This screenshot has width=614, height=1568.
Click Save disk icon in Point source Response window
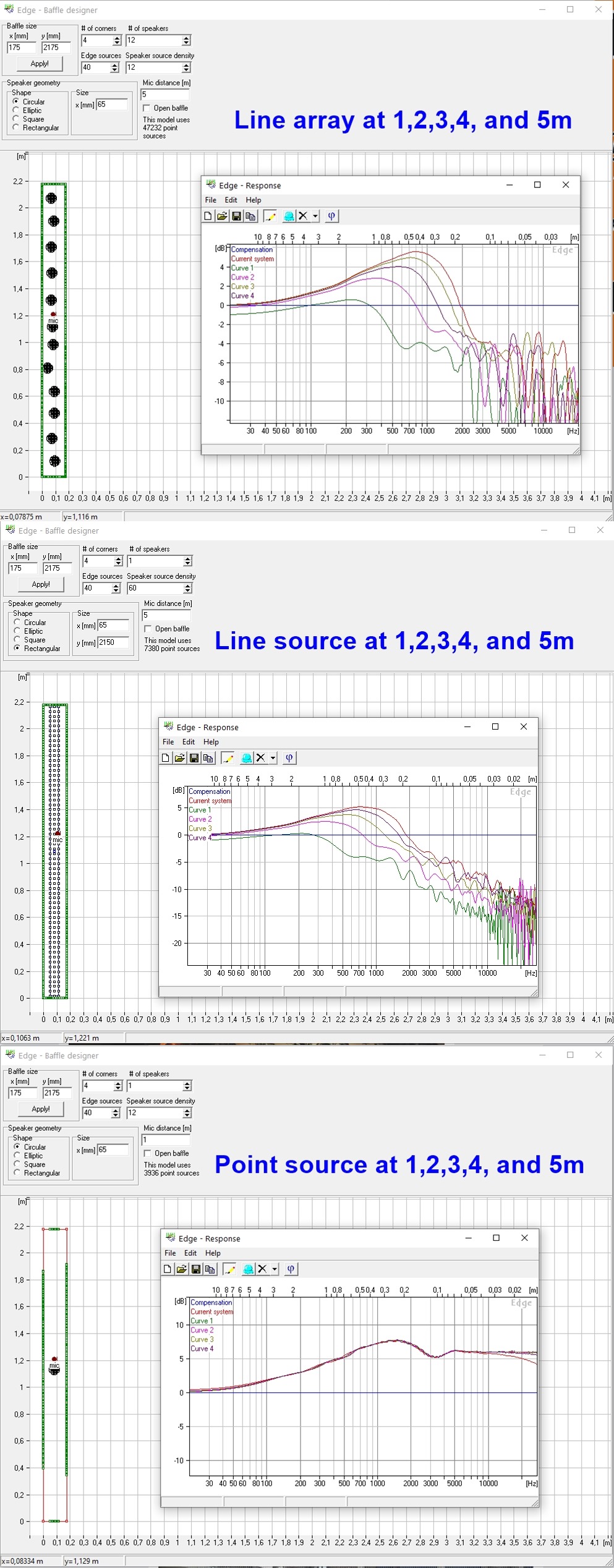196,1269
